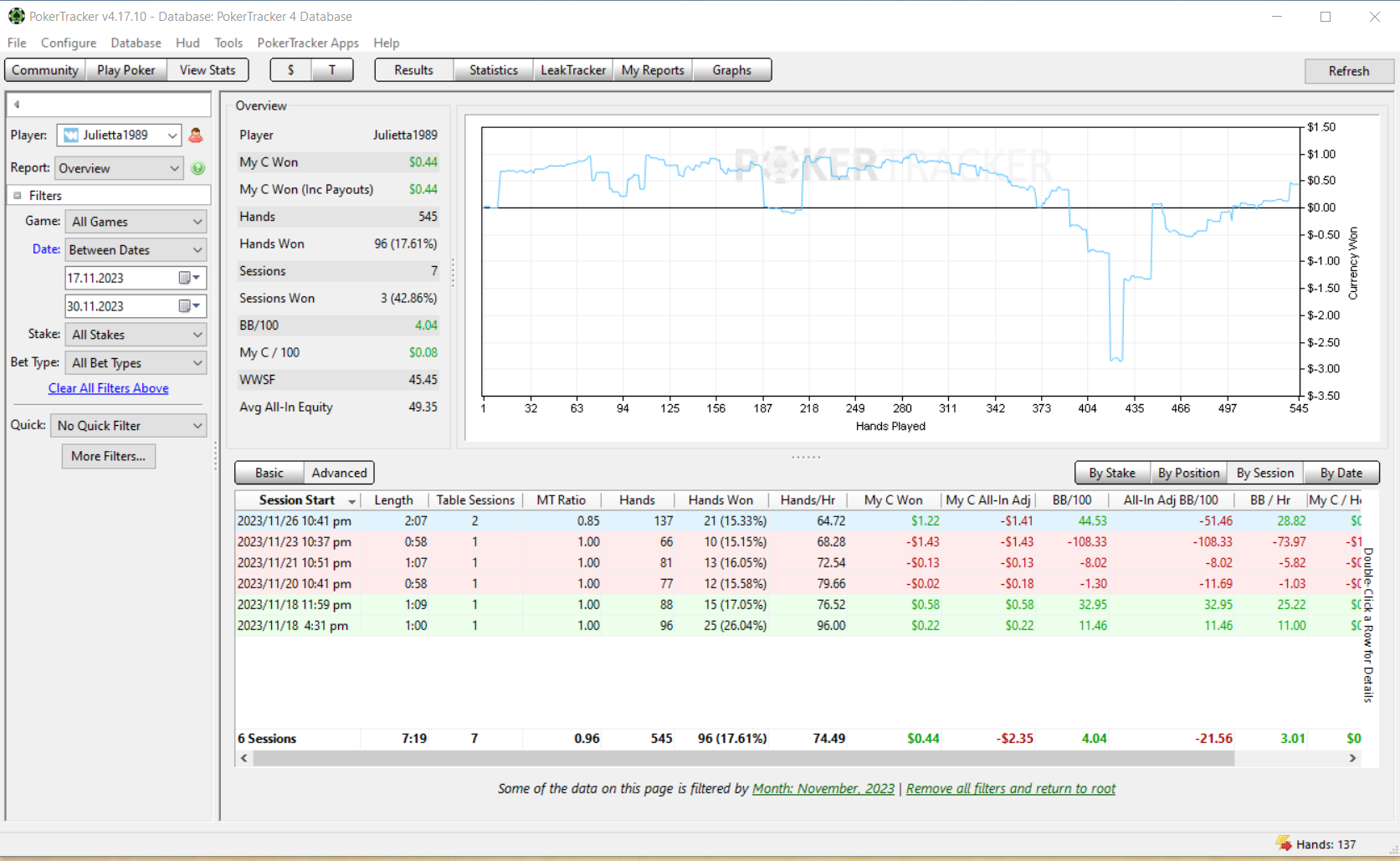Screen dimensions: 1400x861
Task: Click the BB/100 column header
Action: [x=1072, y=500]
